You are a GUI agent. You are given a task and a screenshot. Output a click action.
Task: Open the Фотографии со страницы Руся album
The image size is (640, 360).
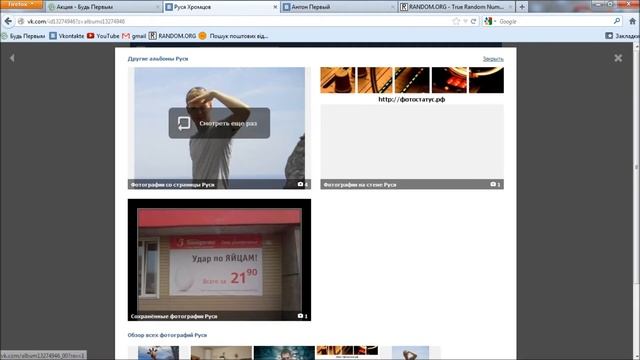tap(219, 128)
